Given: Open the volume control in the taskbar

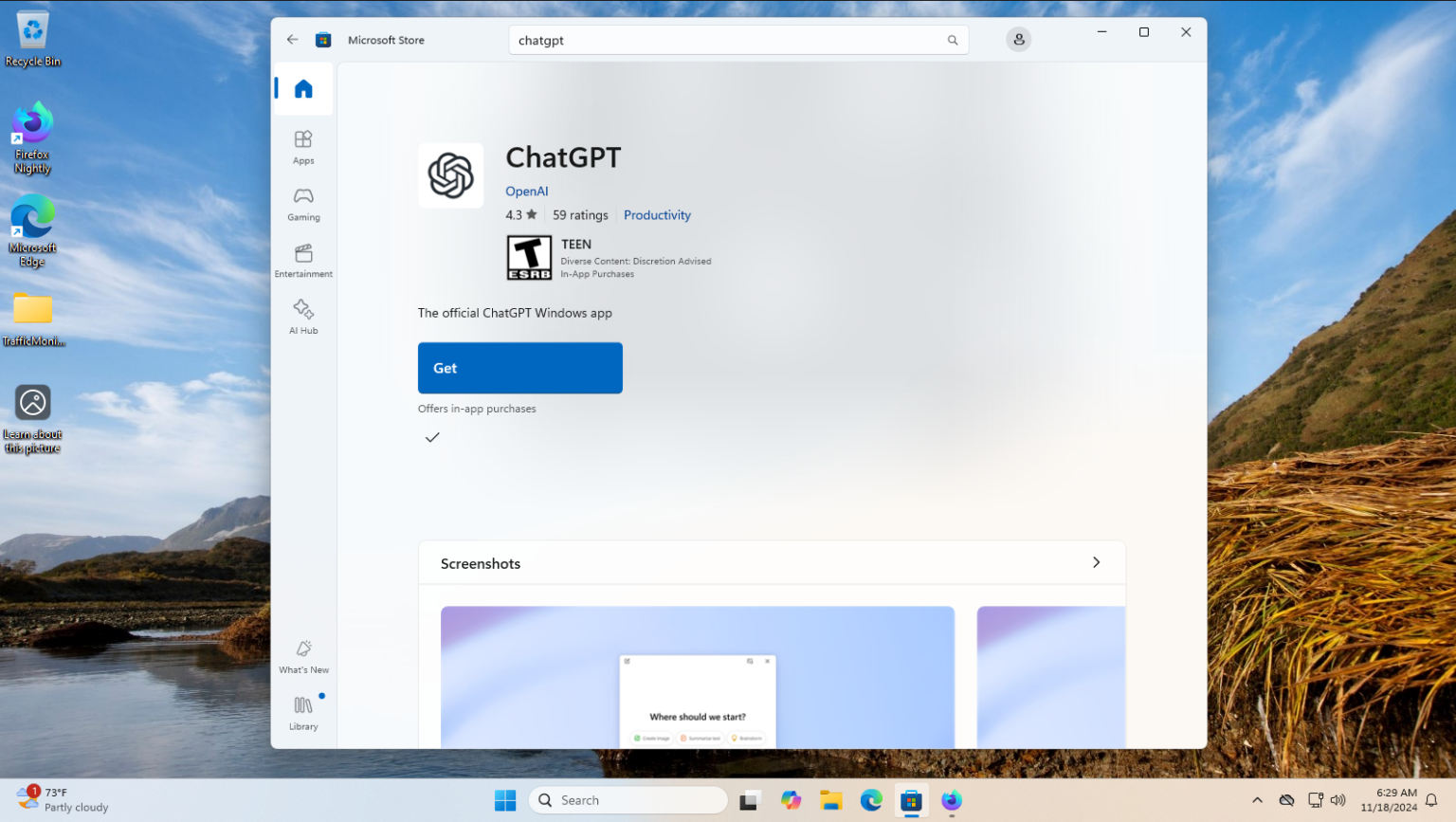Looking at the screenshot, I should [1338, 800].
